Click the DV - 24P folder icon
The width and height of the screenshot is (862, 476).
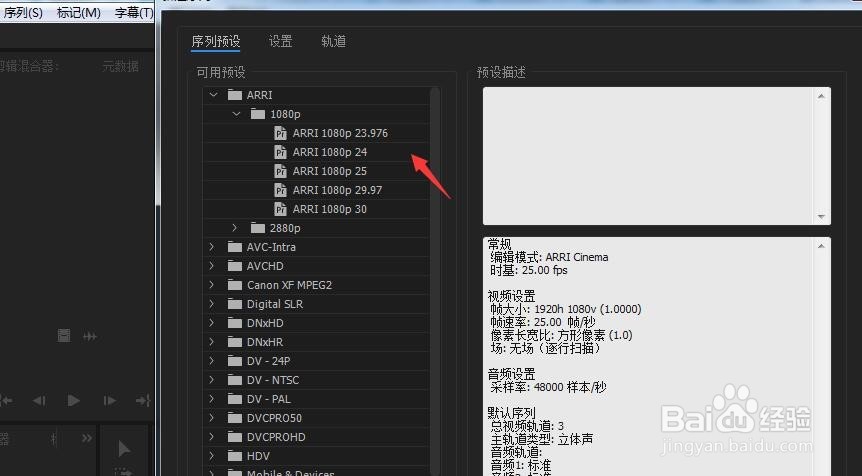(235, 361)
